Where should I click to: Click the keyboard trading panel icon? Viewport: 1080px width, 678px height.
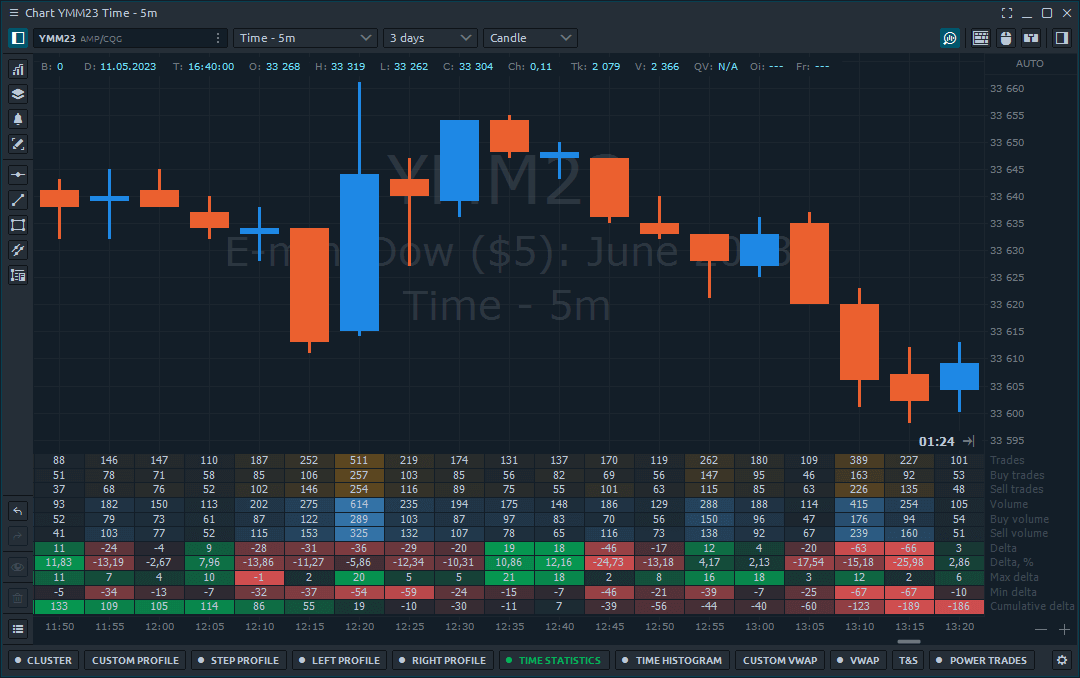coord(981,37)
